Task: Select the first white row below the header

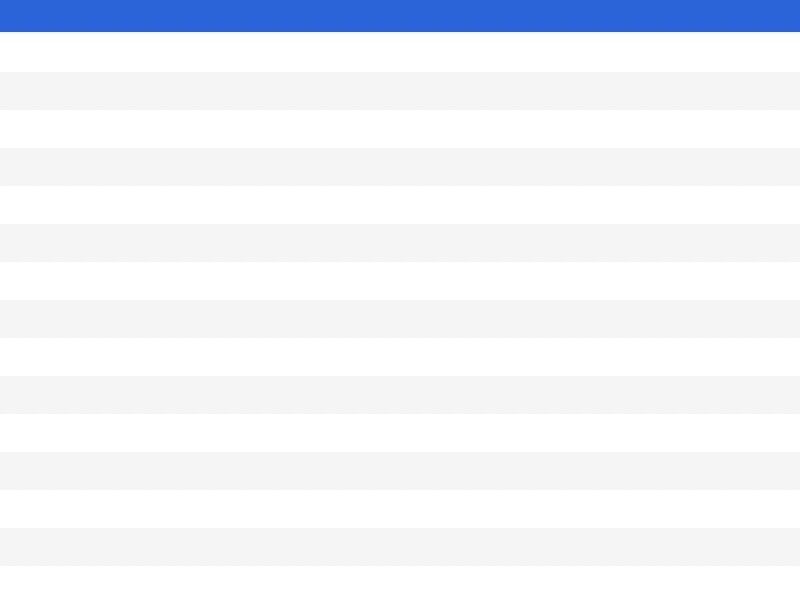Action: pyautogui.click(x=400, y=52)
